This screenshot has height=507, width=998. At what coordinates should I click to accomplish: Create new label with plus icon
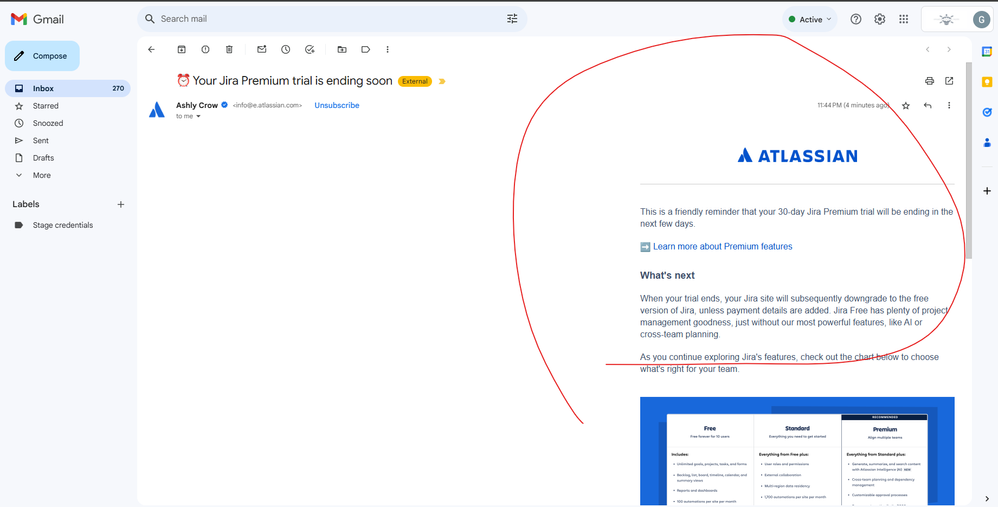(x=121, y=204)
